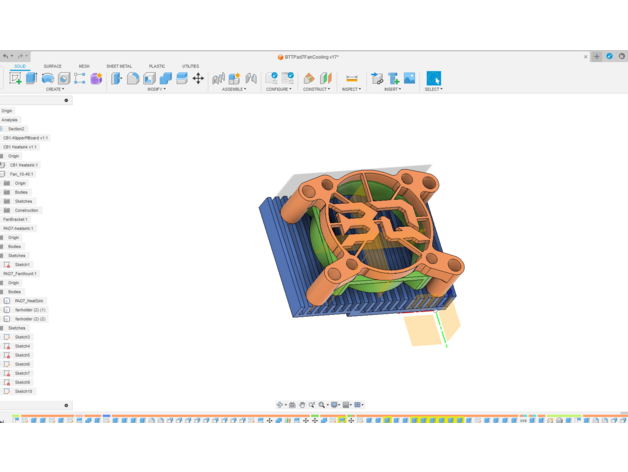Click the Move/Copy cross-arrows icon

click(198, 78)
